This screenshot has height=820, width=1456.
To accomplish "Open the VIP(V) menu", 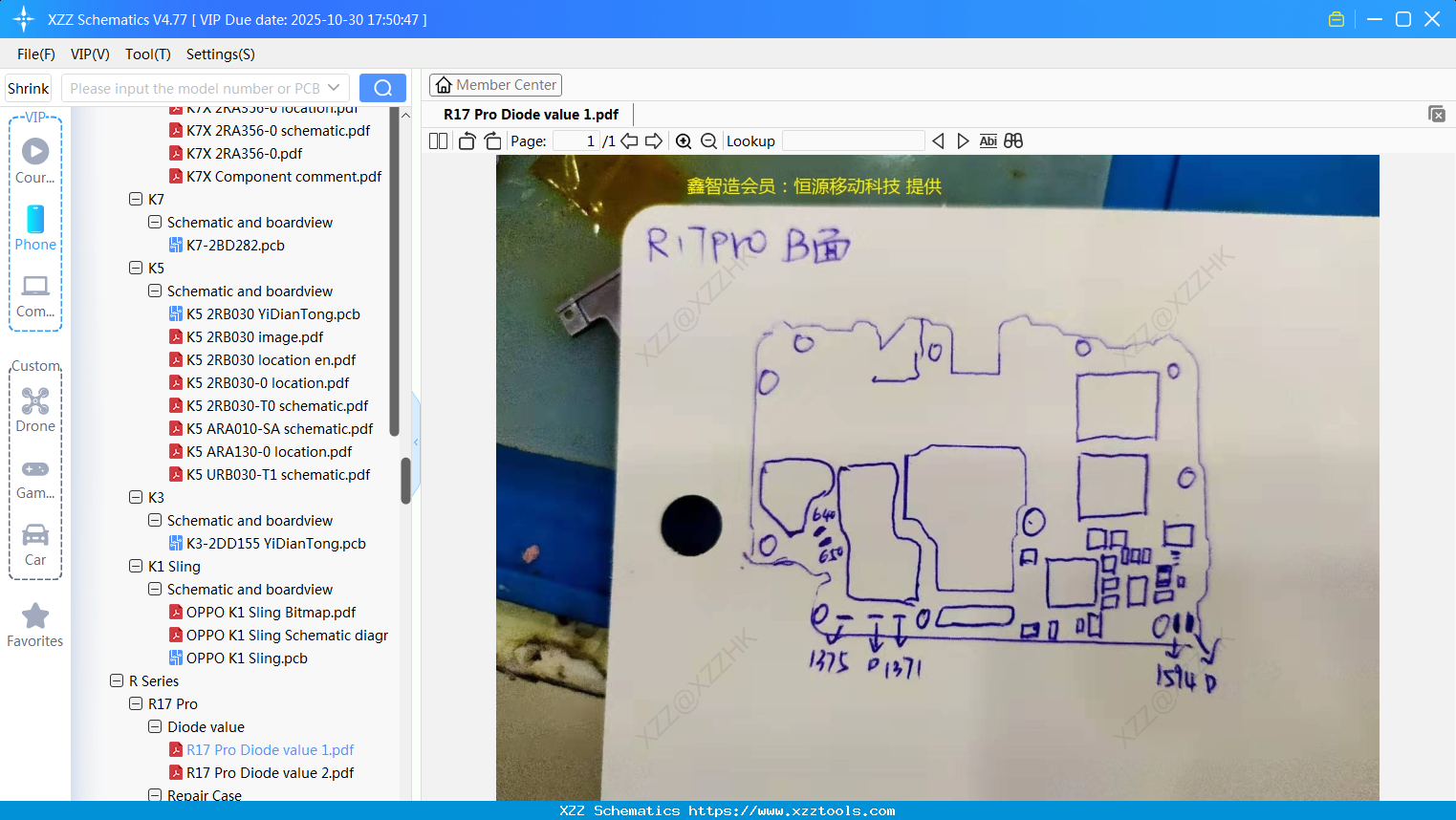I will 90,54.
